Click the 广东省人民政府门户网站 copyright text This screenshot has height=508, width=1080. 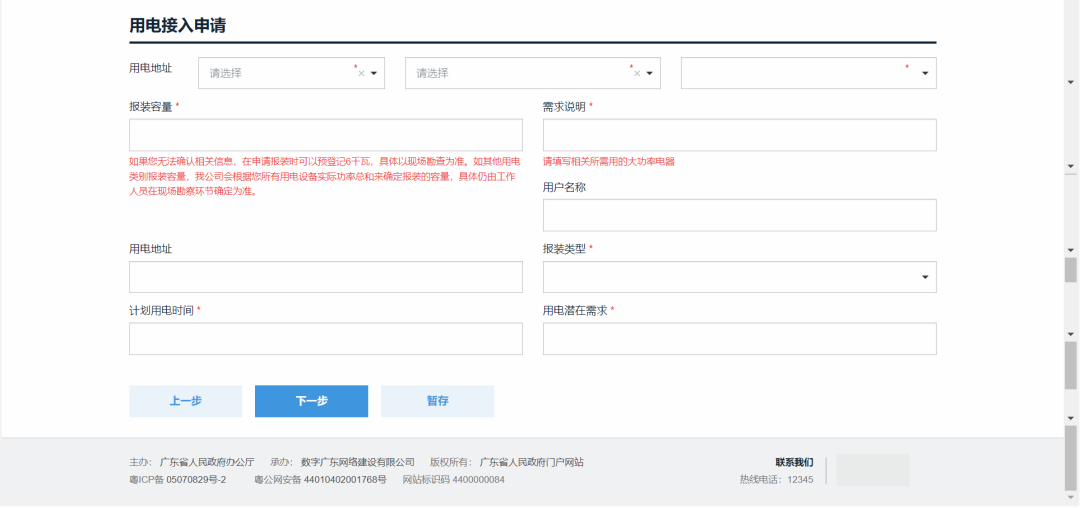tap(532, 462)
